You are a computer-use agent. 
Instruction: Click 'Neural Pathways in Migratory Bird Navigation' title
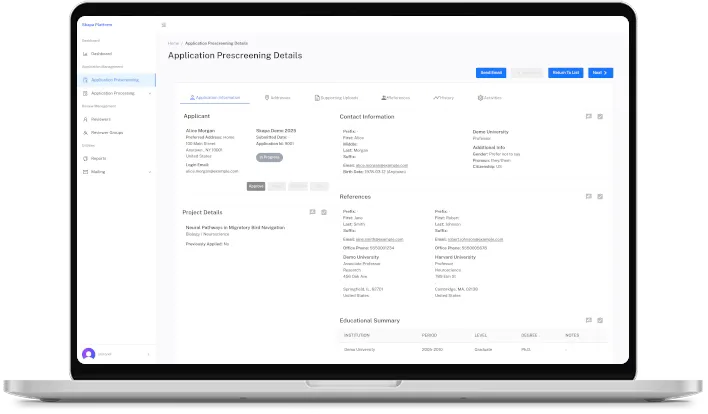click(x=235, y=228)
